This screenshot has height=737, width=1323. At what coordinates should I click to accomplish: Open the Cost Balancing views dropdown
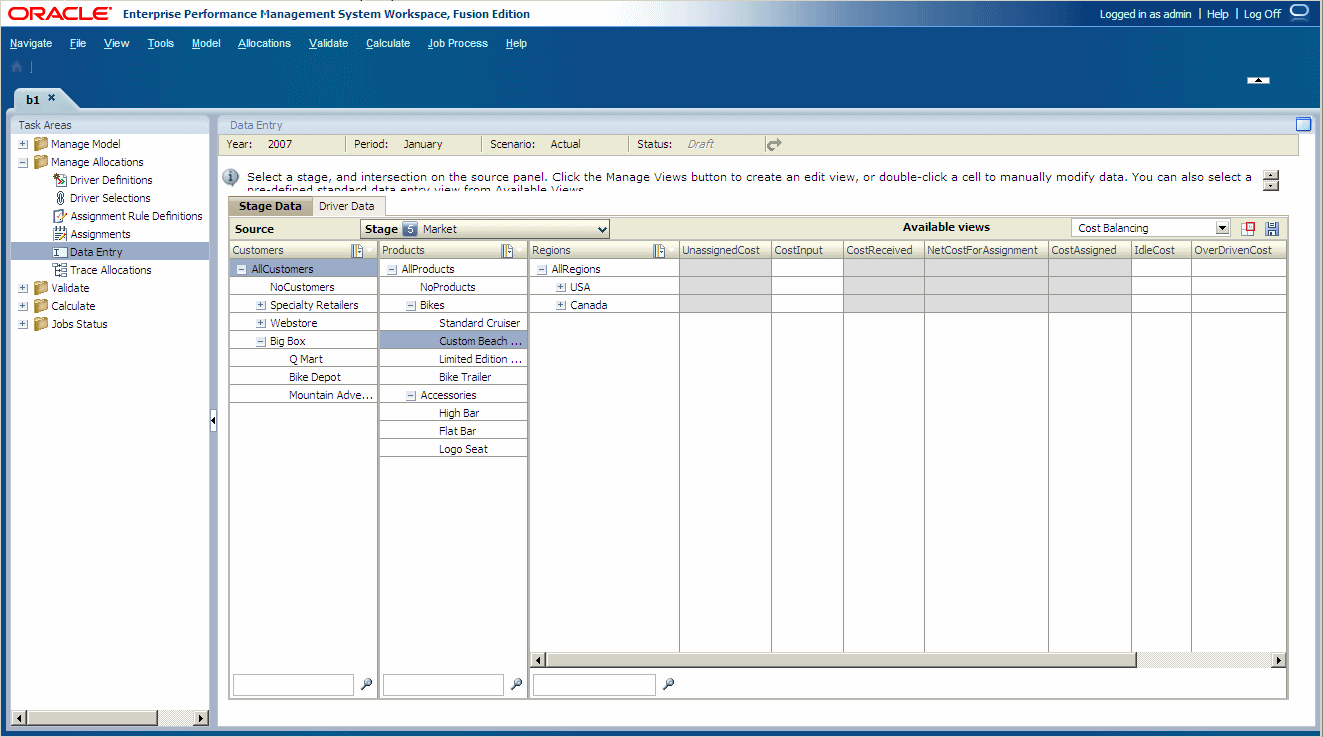1225,228
